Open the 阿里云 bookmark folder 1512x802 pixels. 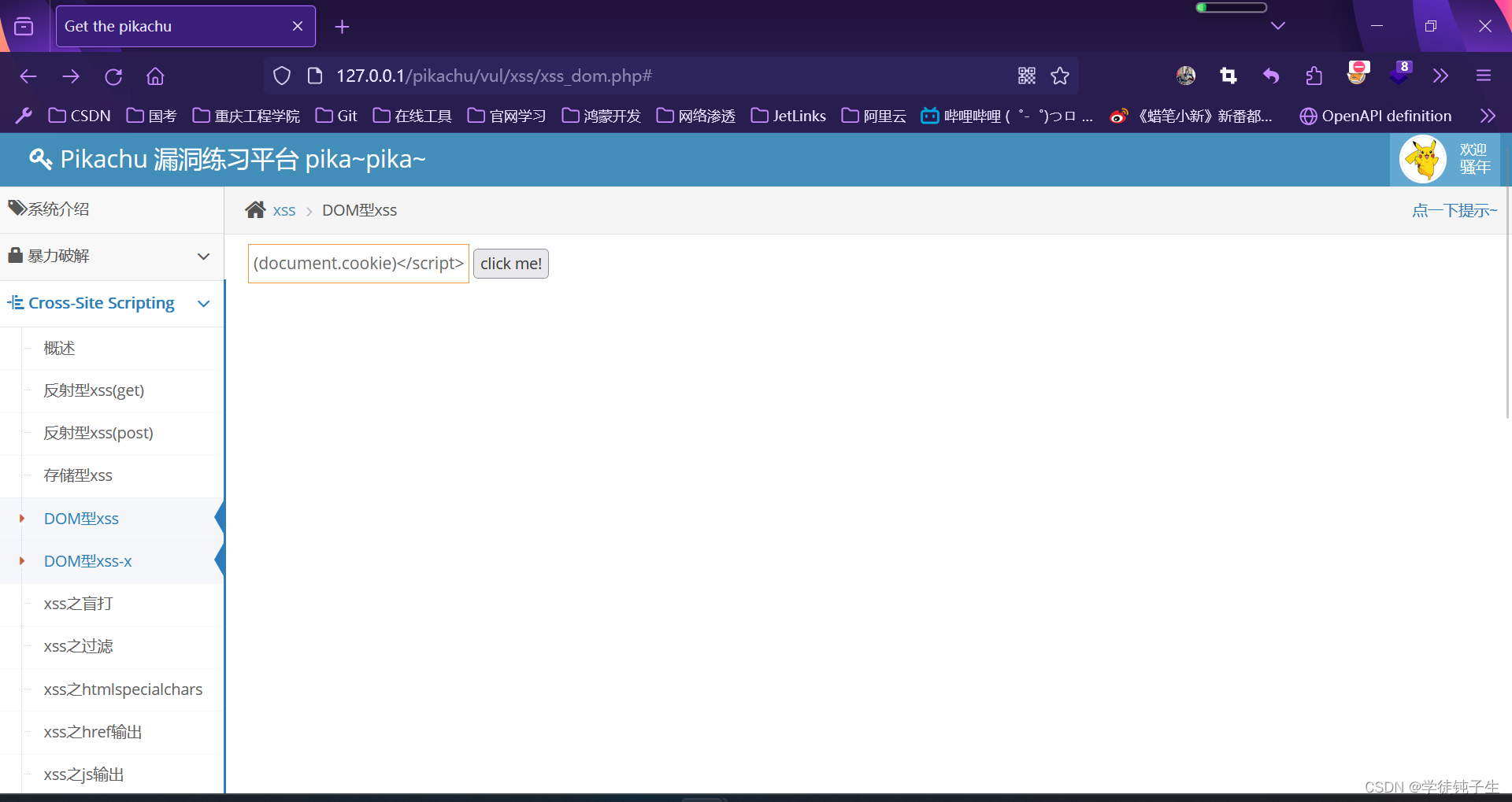[x=873, y=116]
